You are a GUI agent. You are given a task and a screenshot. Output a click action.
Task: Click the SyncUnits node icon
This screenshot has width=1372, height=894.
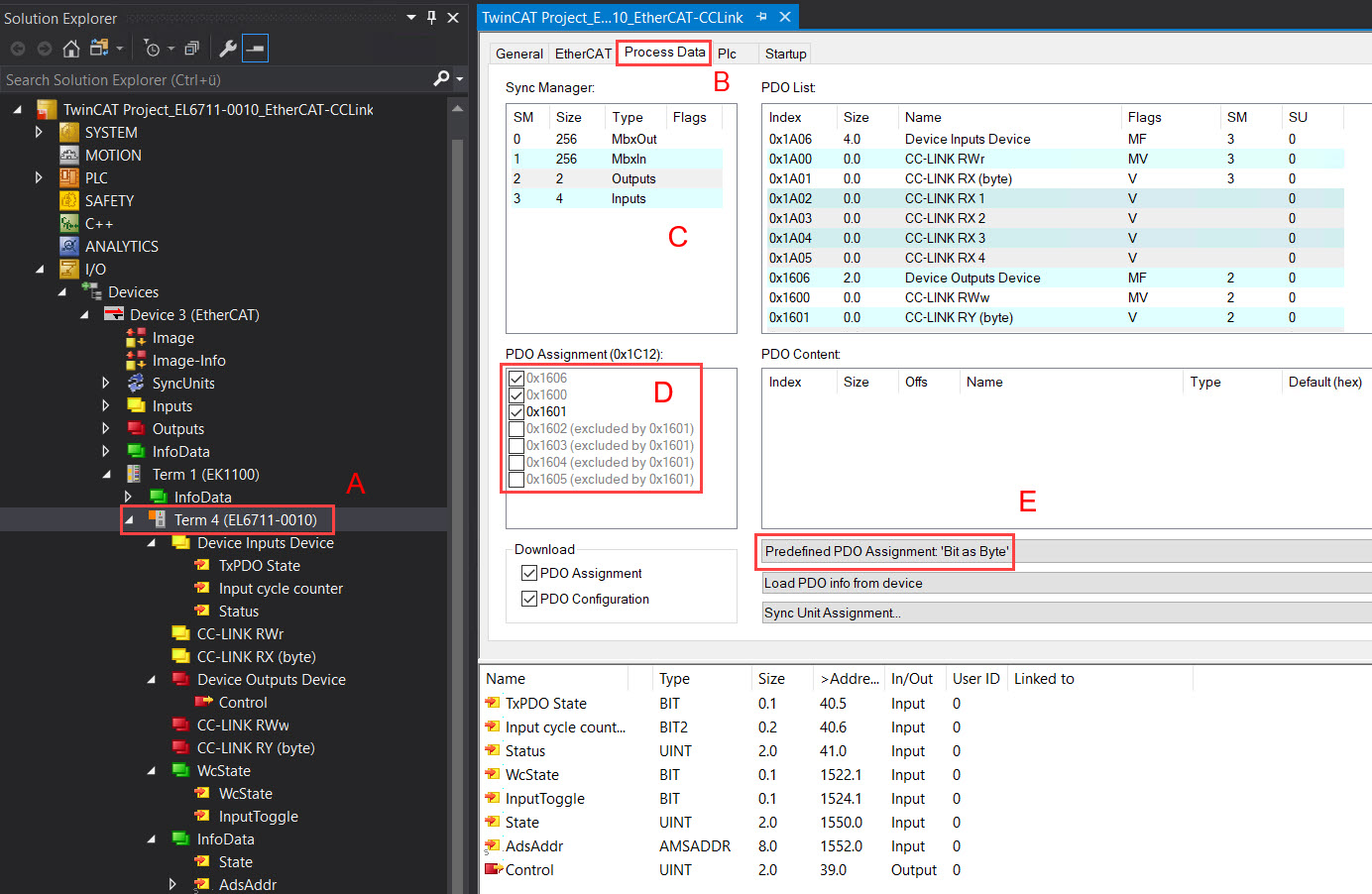[136, 383]
